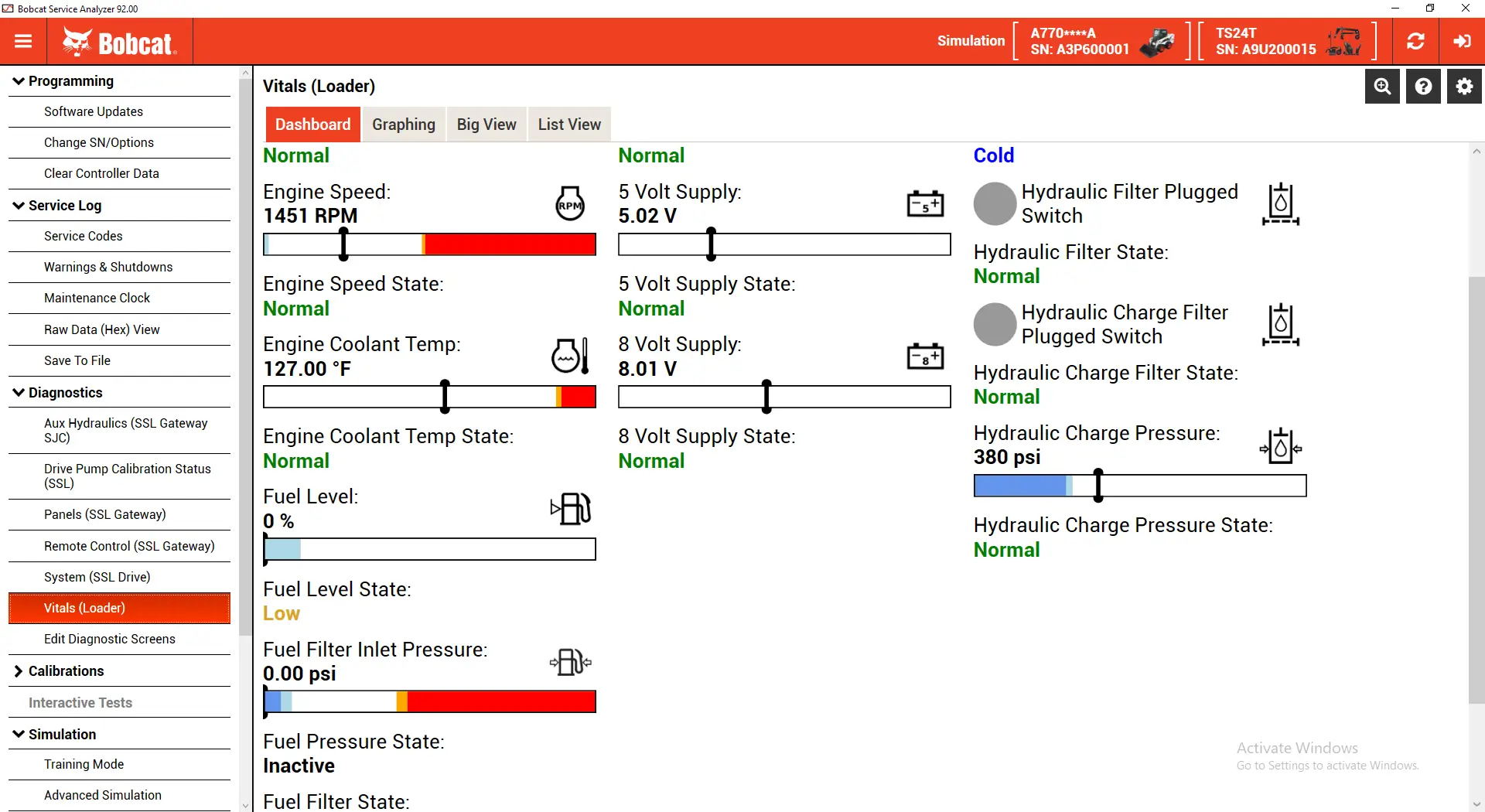Open Software Updates page
The image size is (1485, 812).
point(94,111)
